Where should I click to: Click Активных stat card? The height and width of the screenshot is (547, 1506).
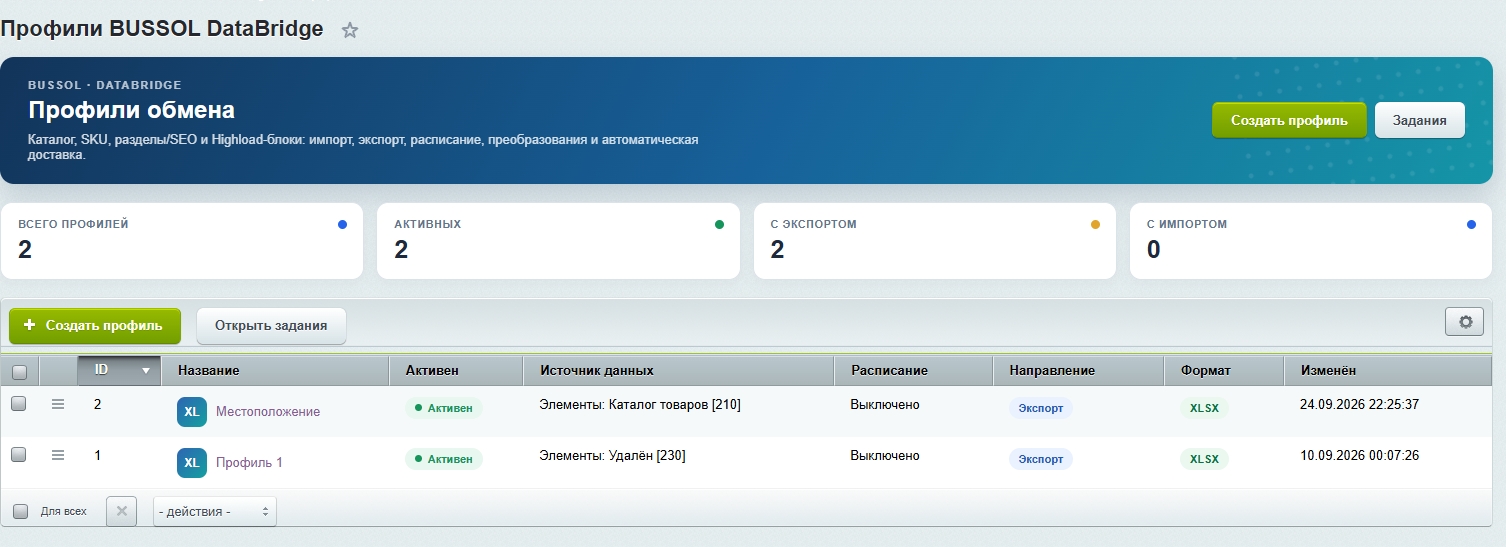tap(558, 241)
